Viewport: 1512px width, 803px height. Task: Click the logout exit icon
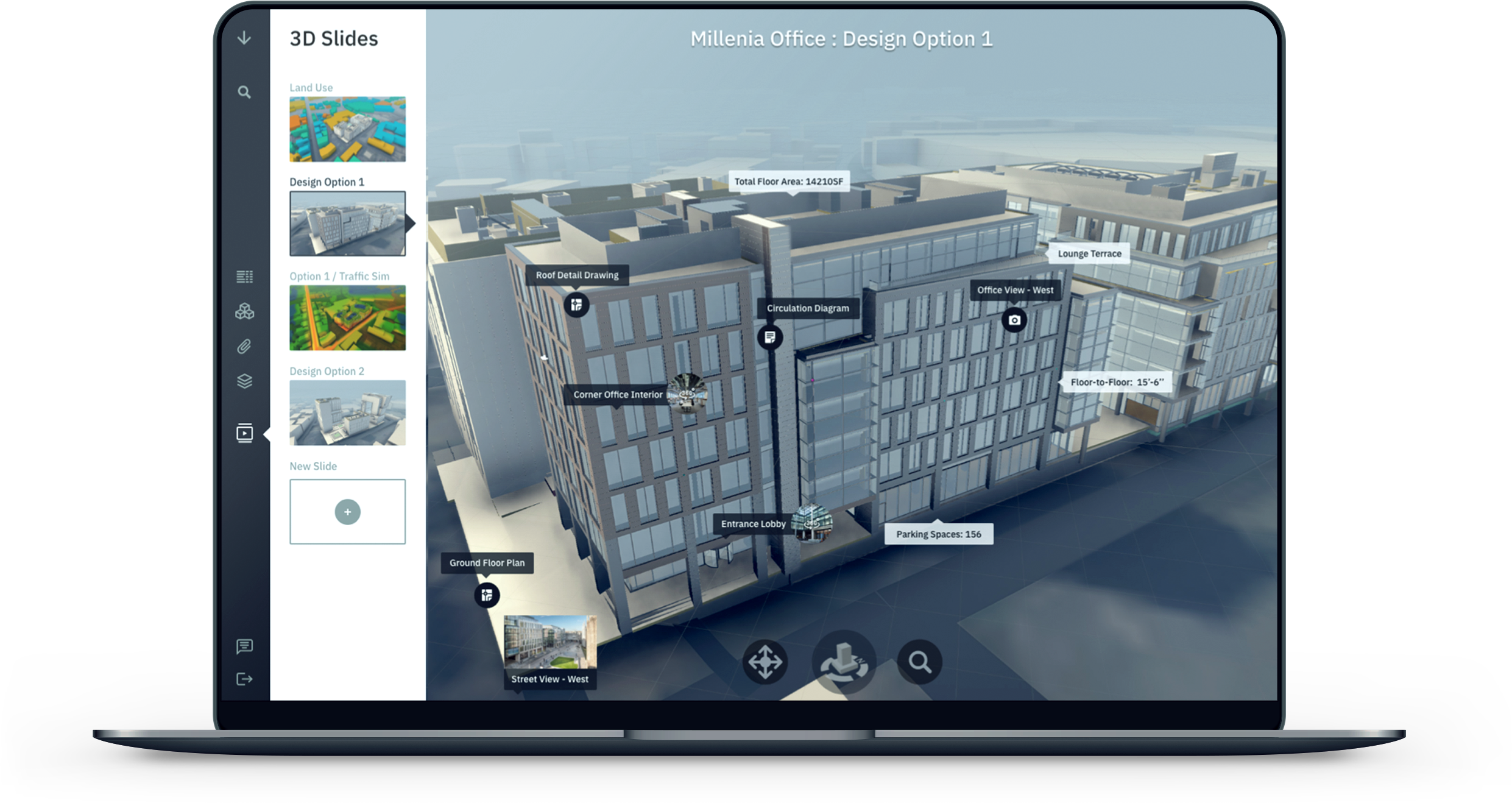pos(244,679)
